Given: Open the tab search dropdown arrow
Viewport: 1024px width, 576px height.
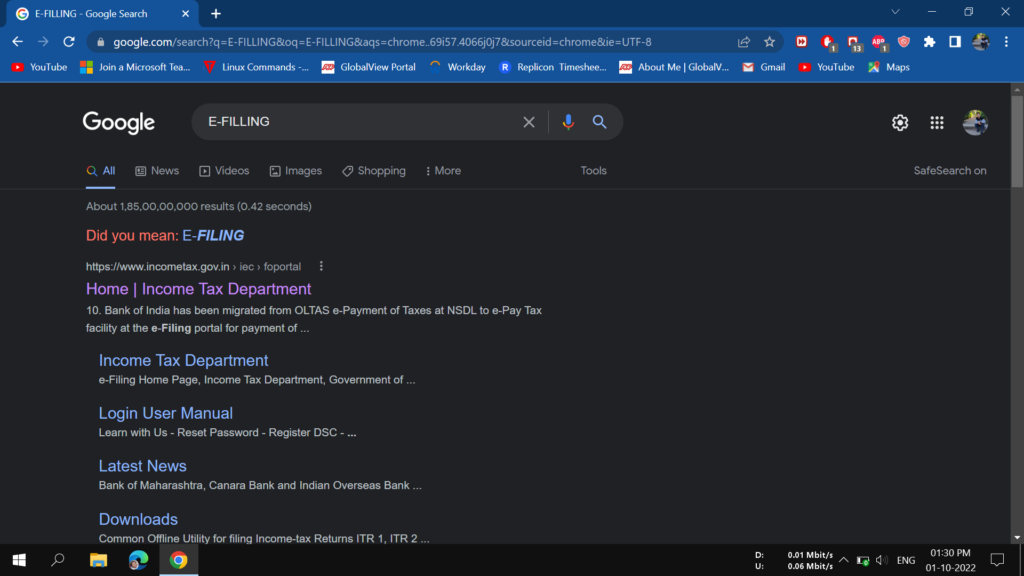Looking at the screenshot, I should click(x=895, y=12).
